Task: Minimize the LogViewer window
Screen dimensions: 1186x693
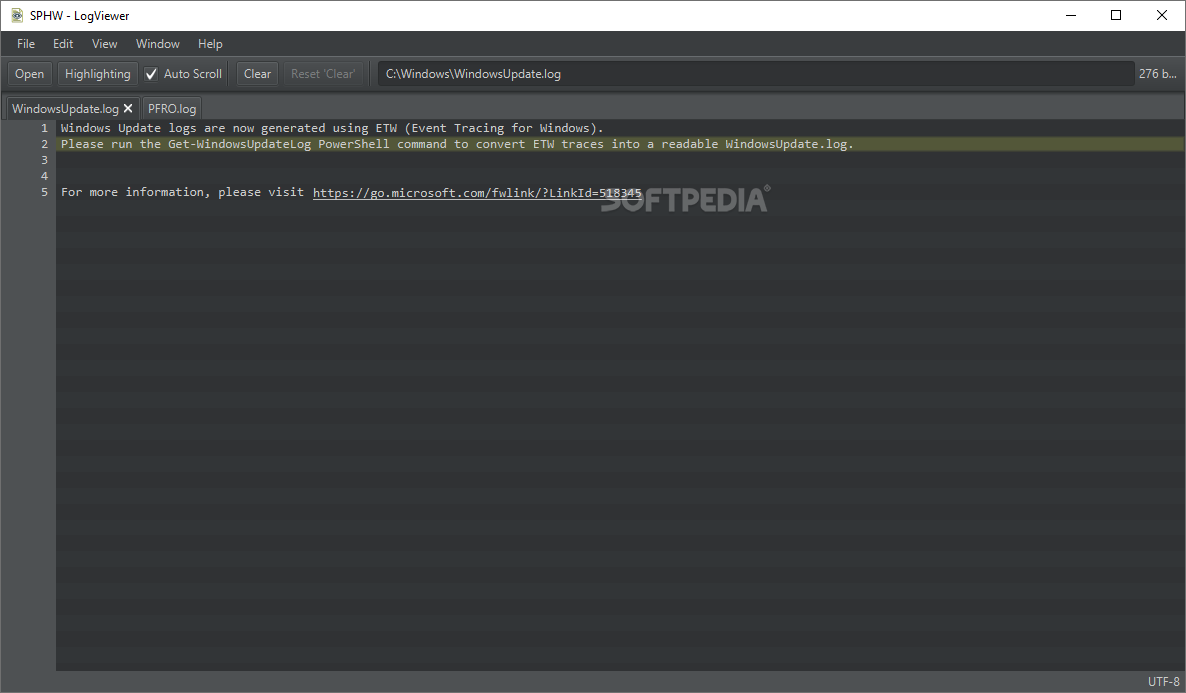Action: tap(1070, 15)
